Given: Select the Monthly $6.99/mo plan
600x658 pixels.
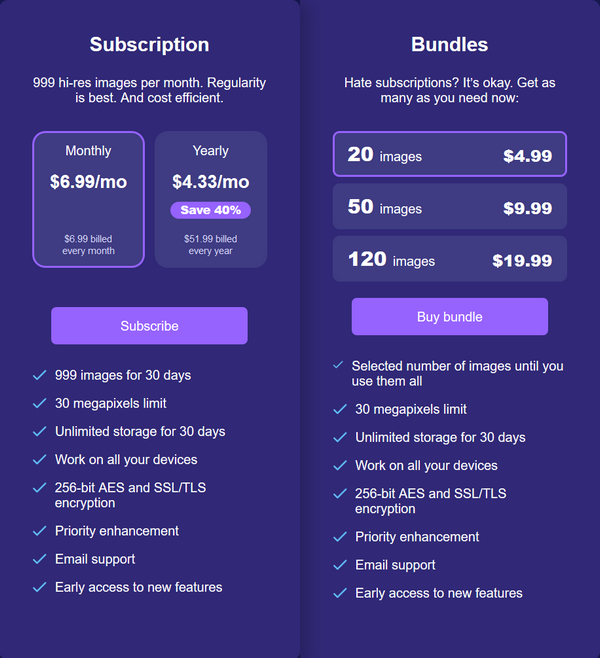Looking at the screenshot, I should tap(89, 199).
